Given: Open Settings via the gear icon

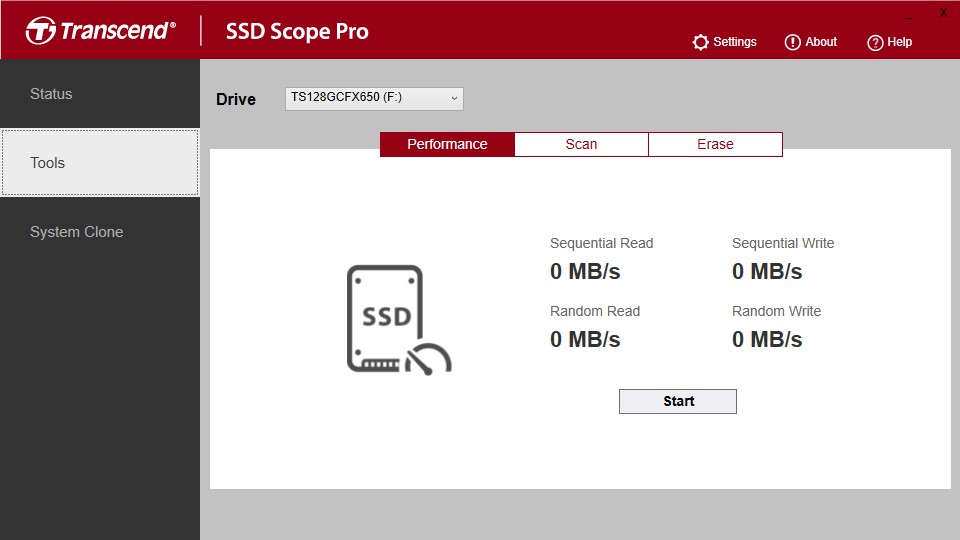Looking at the screenshot, I should 700,42.
